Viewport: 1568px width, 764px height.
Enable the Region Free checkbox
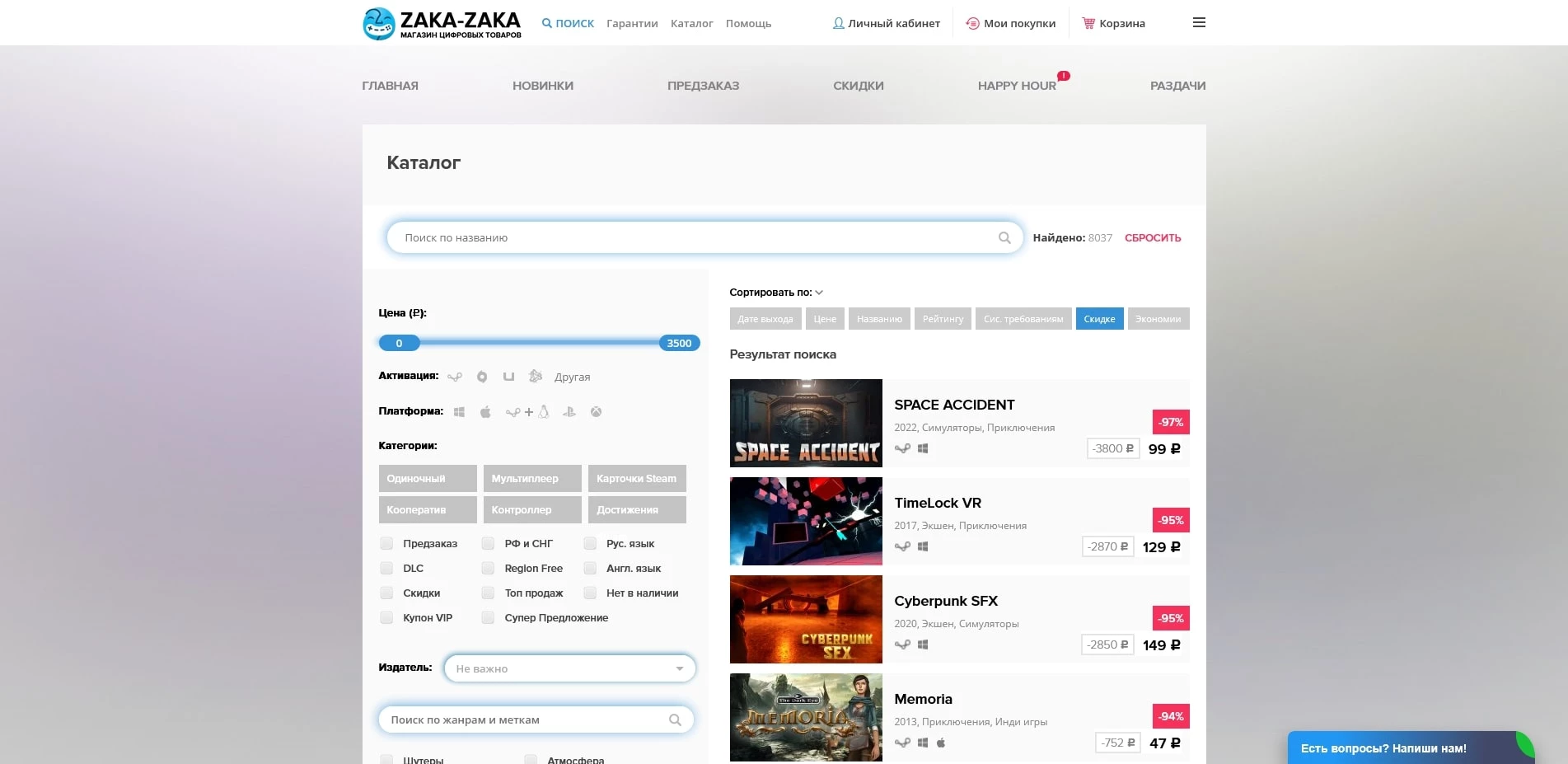point(488,568)
